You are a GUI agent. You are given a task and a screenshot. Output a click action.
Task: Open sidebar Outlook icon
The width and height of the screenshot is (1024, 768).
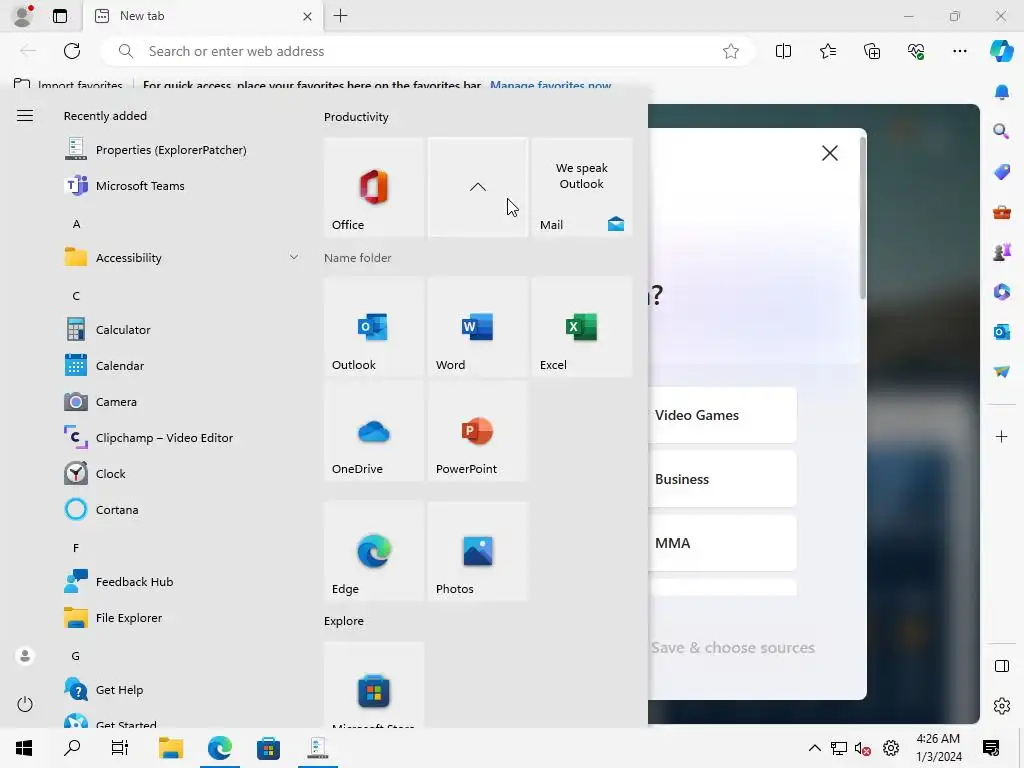[1001, 332]
